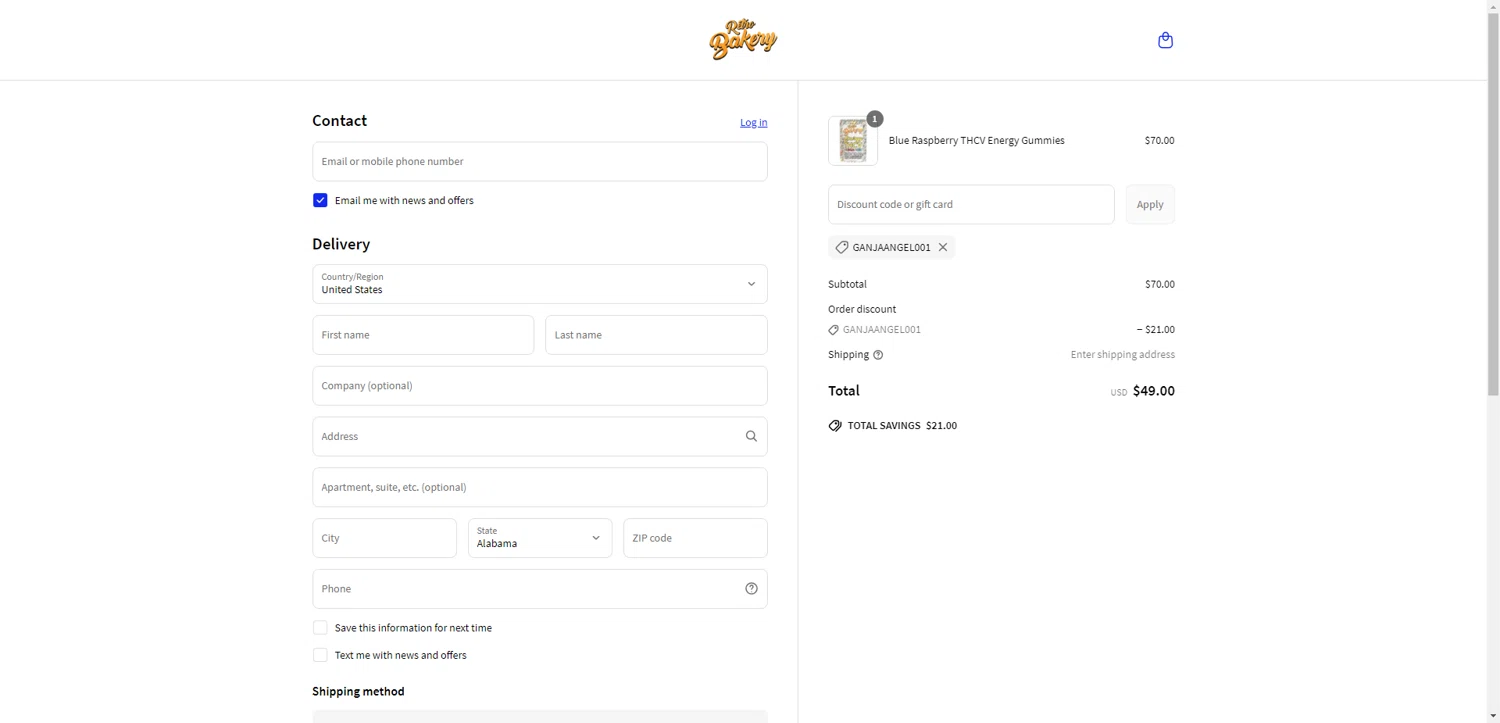Focus the Apartment, suite, etc. field
Image resolution: width=1500 pixels, height=723 pixels.
coord(540,487)
